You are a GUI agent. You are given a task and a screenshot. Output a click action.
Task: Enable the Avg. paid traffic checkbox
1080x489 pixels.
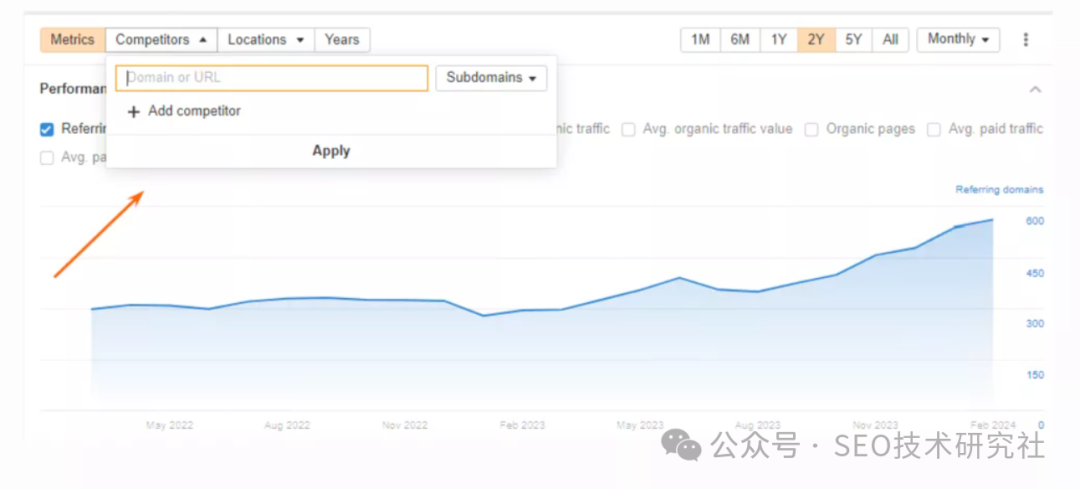coord(933,129)
